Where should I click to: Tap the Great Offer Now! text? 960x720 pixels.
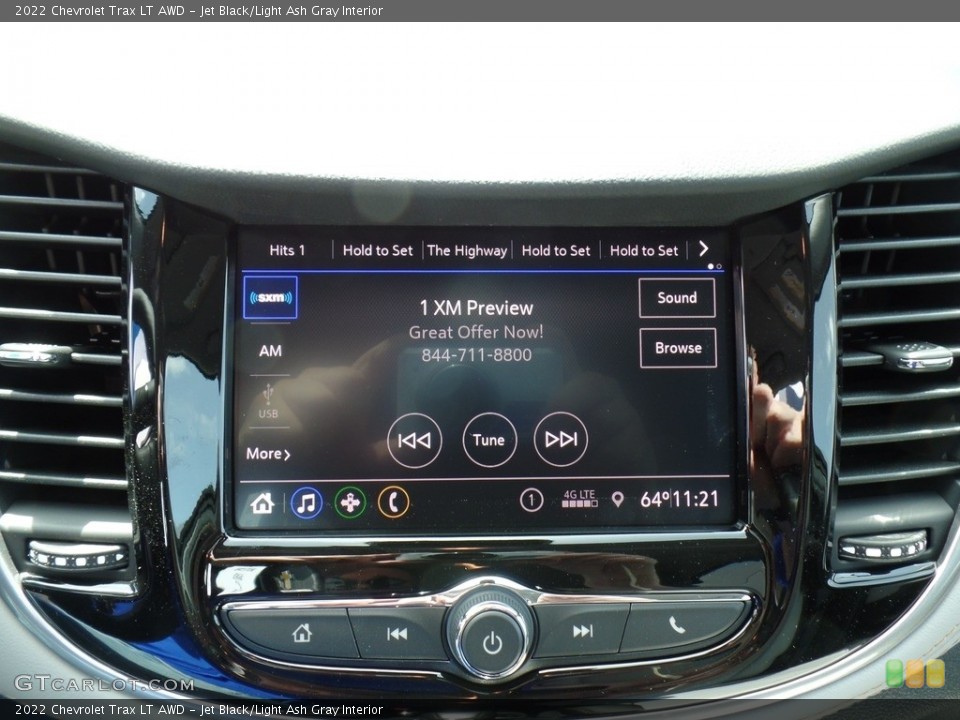tap(476, 332)
